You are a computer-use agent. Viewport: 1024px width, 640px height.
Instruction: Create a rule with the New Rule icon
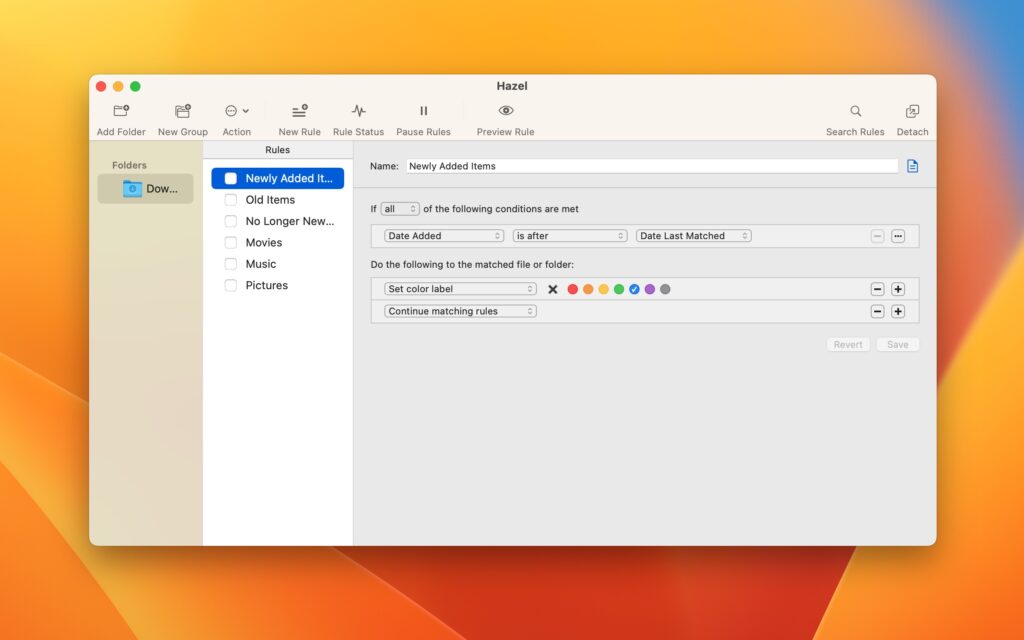point(298,111)
